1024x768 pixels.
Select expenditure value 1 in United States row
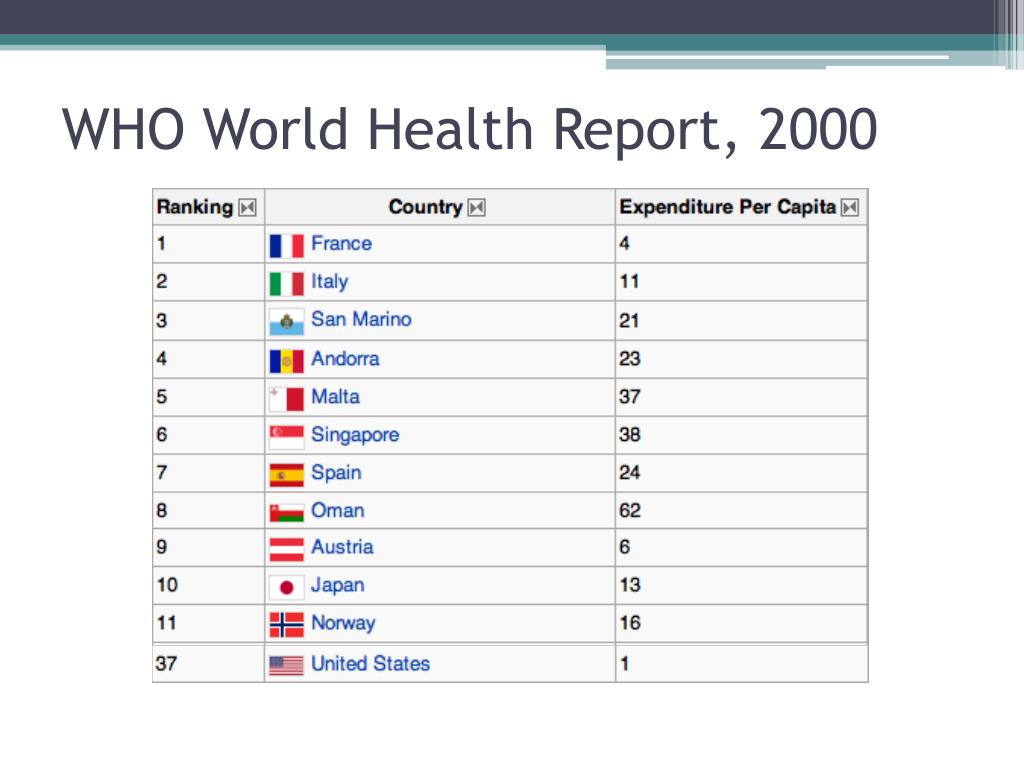coord(625,664)
